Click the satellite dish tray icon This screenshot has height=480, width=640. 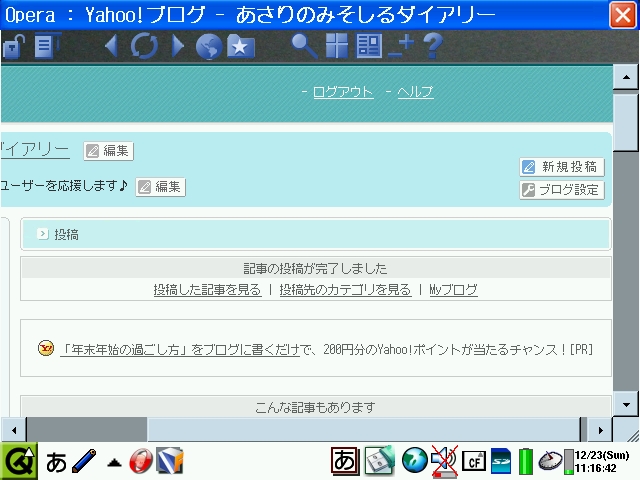point(550,461)
